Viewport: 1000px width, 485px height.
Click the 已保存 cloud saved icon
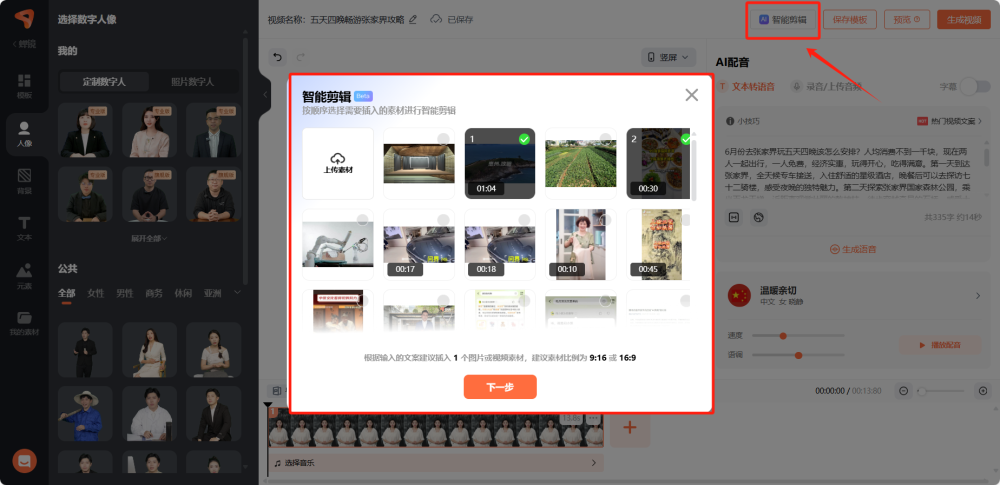tap(436, 19)
